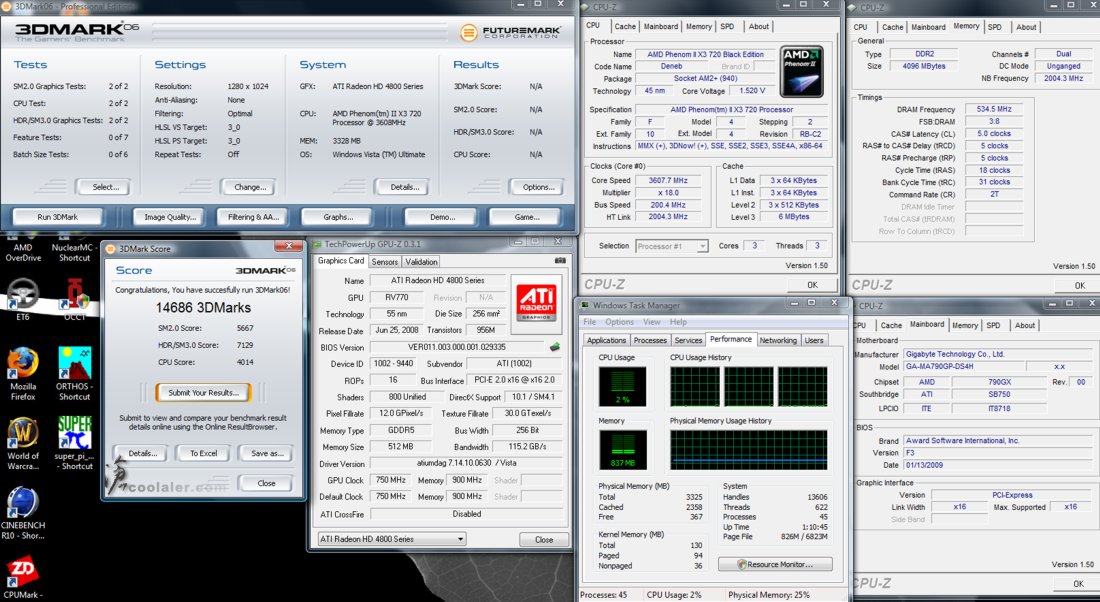Click the DRAM Frequency value "534.5 MHz"

coord(994,109)
